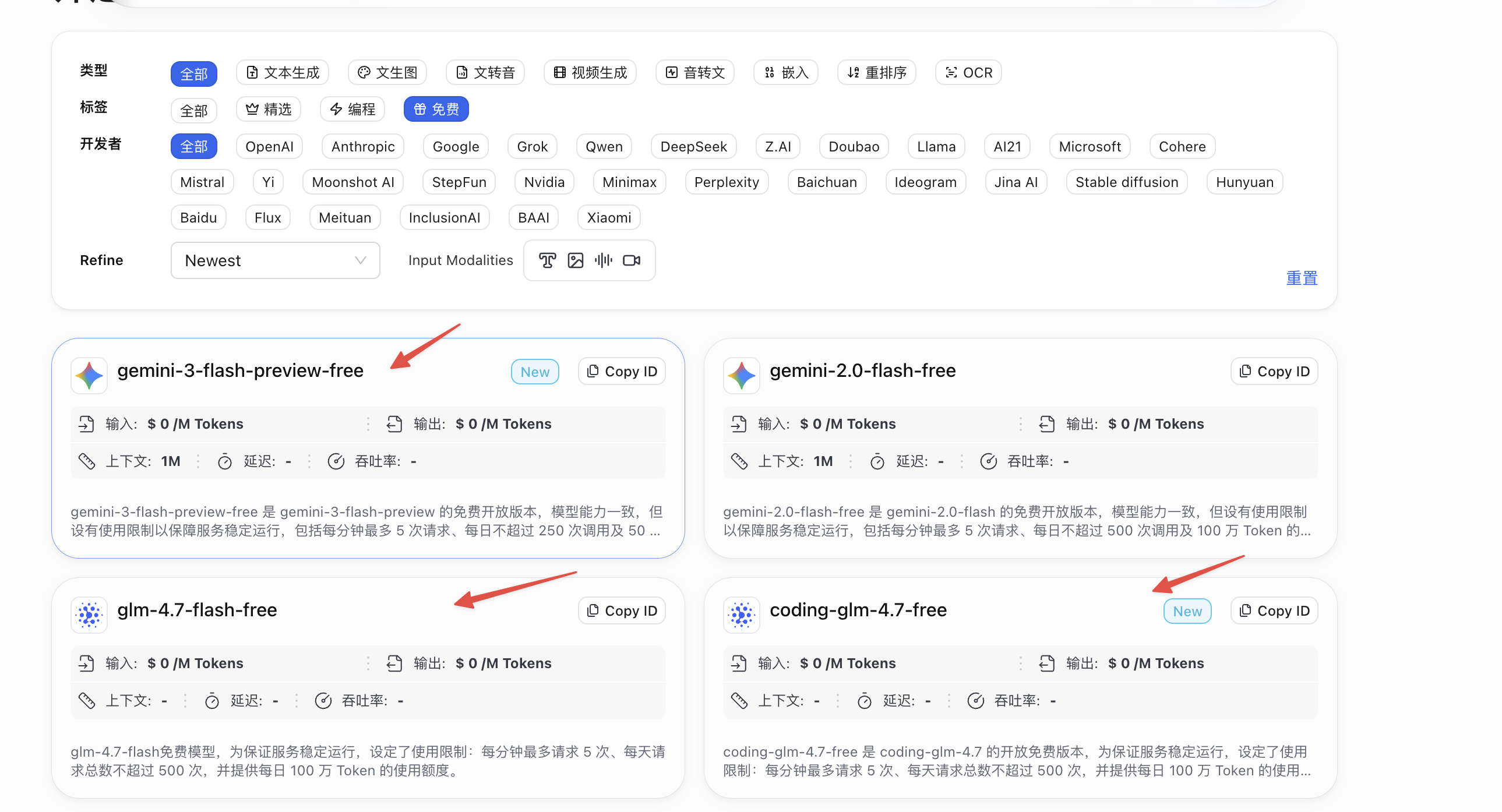Filter developers by Llama
This screenshot has height=812, width=1502.
[936, 146]
